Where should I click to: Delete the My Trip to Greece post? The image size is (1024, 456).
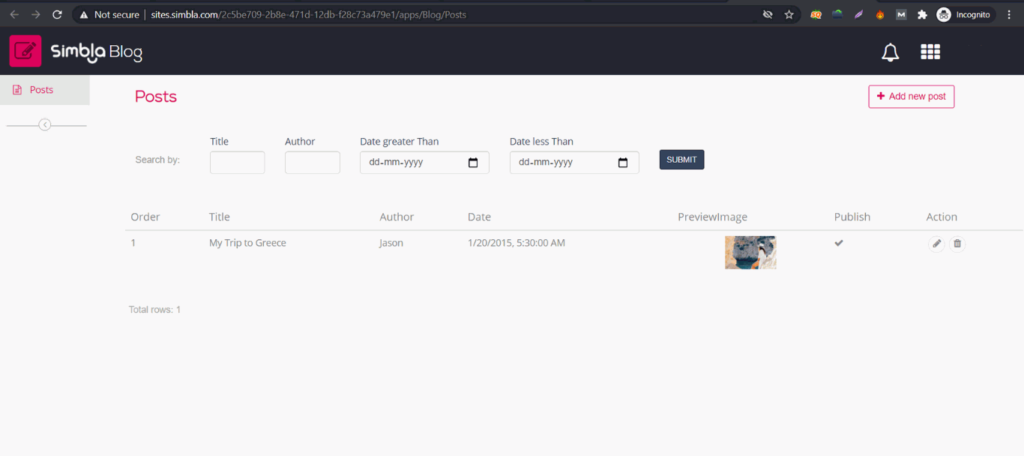(957, 244)
